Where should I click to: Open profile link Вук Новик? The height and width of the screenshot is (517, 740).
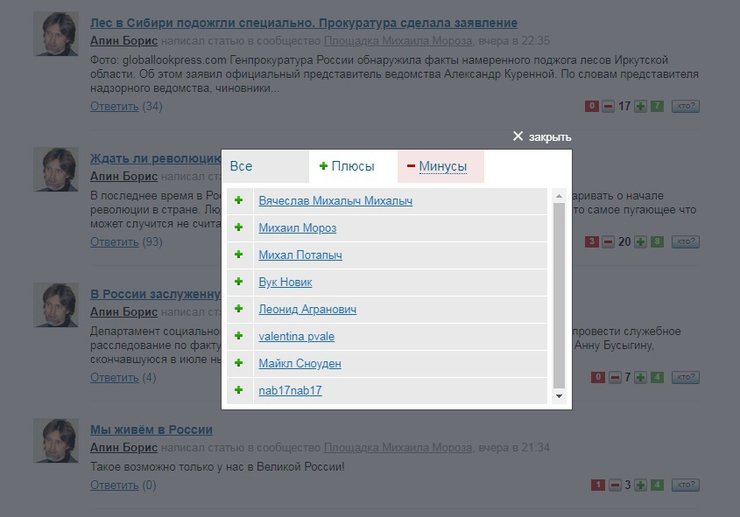click(x=285, y=282)
